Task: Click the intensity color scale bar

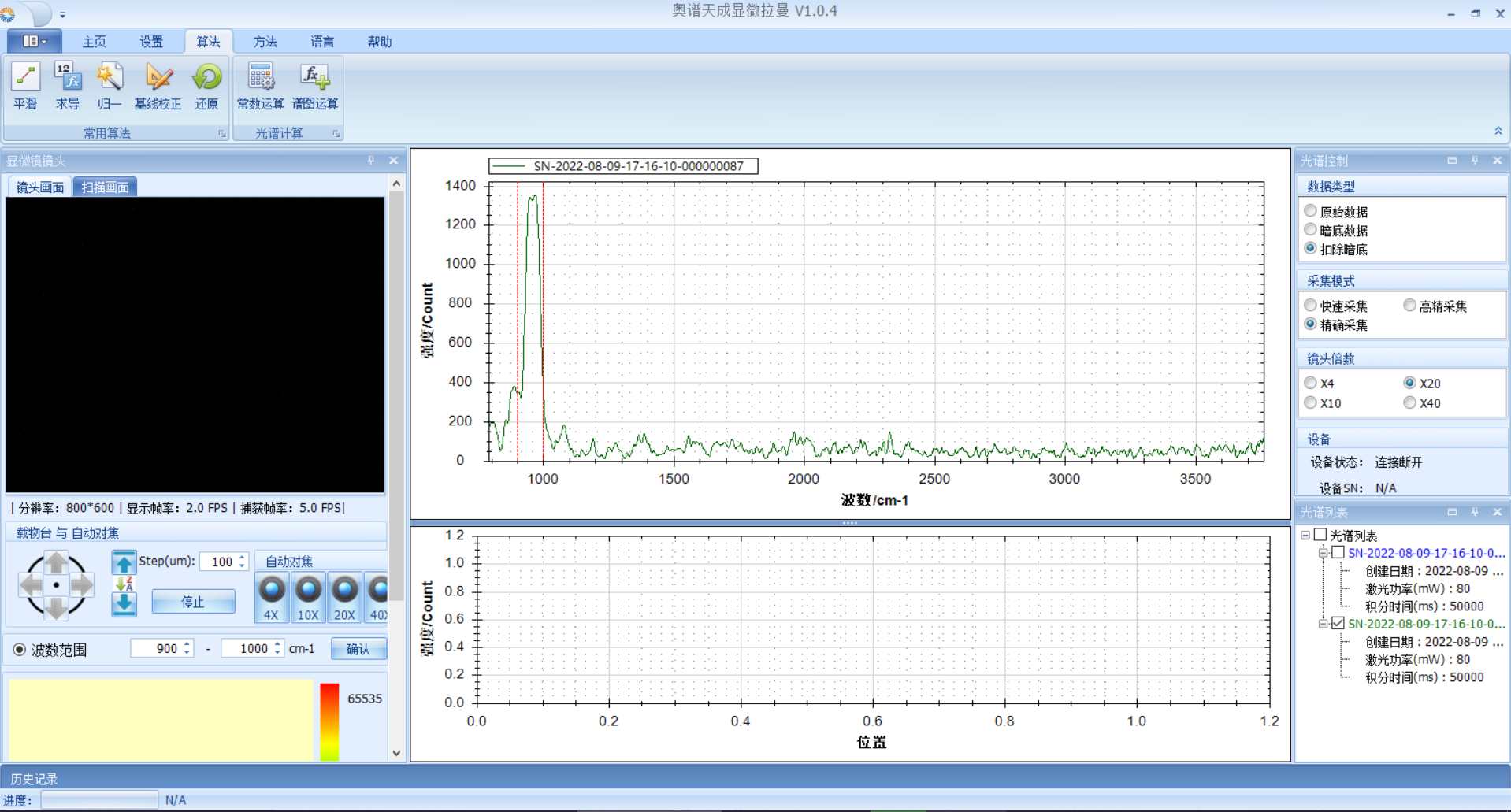Action: [x=329, y=721]
